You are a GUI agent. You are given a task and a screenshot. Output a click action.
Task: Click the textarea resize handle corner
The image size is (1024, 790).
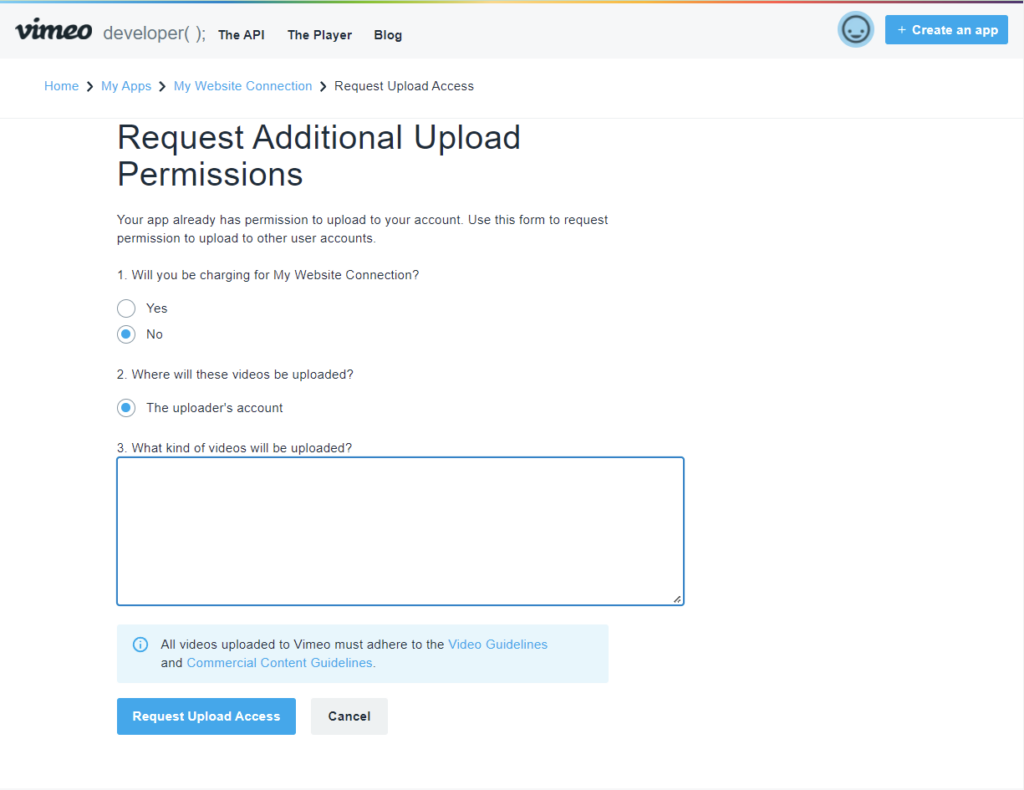click(677, 599)
